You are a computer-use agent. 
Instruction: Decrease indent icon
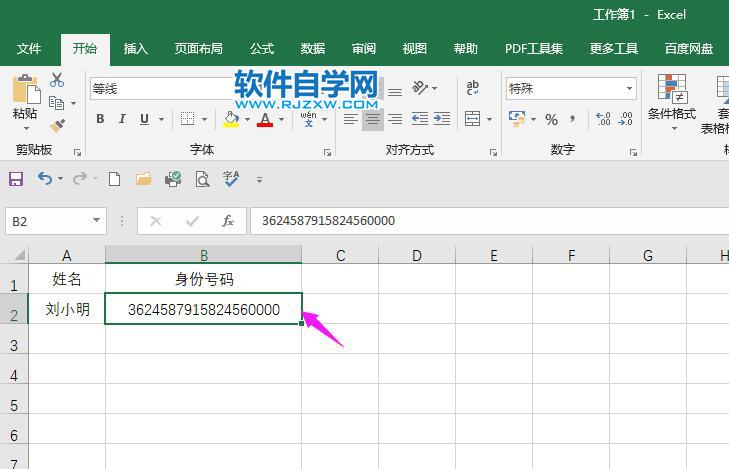click(420, 119)
